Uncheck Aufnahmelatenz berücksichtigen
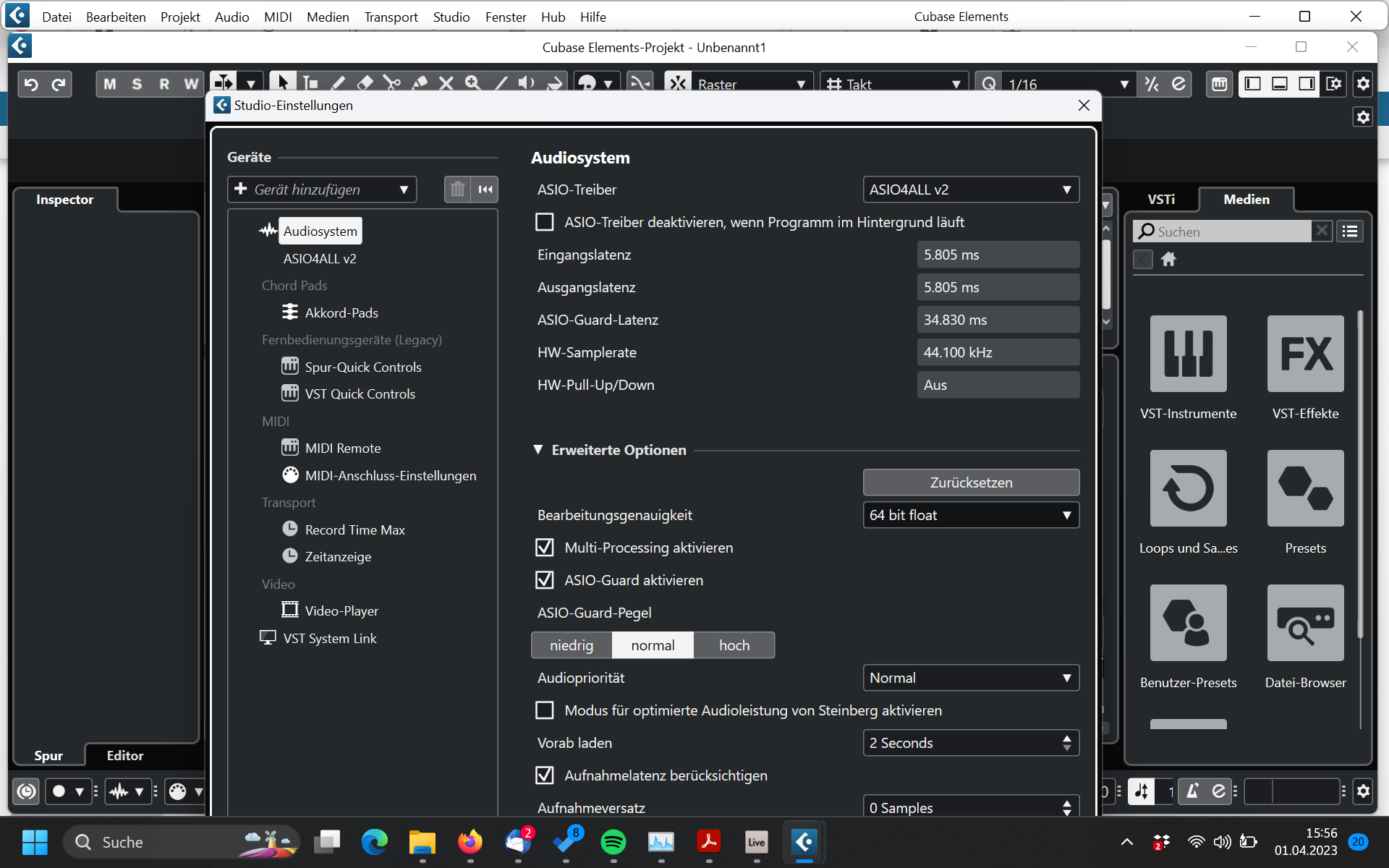 pyautogui.click(x=545, y=775)
